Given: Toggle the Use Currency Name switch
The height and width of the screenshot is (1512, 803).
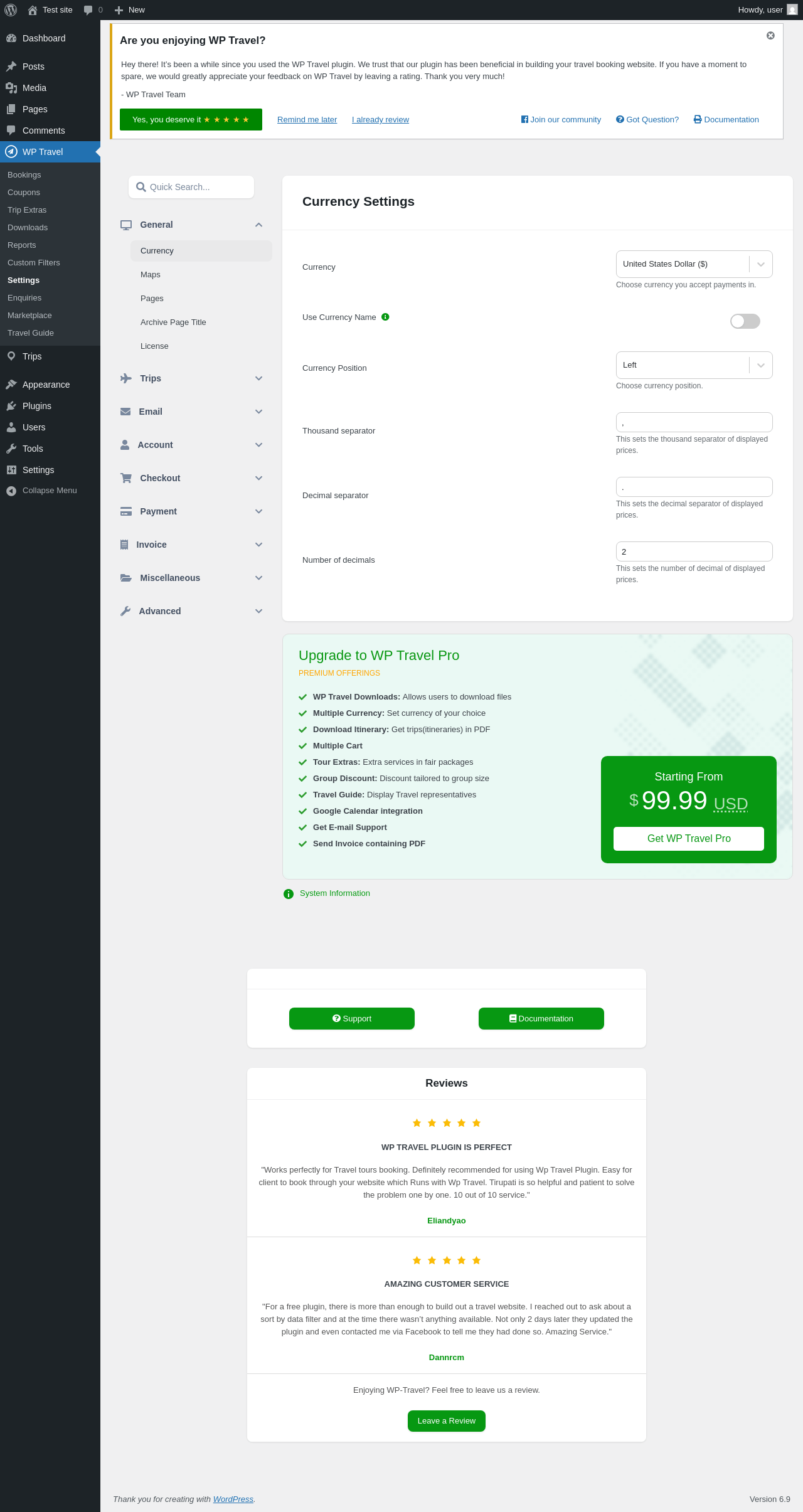Looking at the screenshot, I should 745,321.
